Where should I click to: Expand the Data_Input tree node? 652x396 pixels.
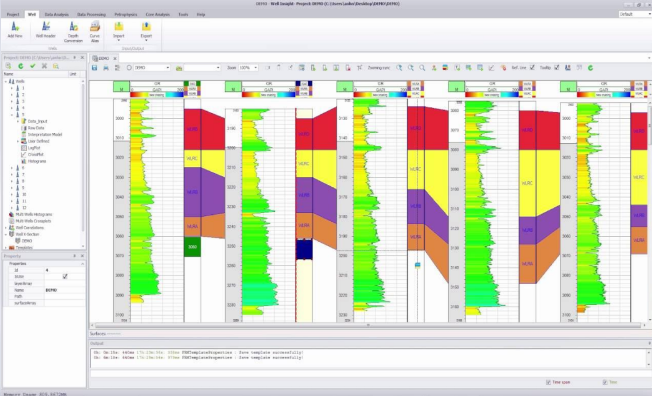tap(17, 121)
